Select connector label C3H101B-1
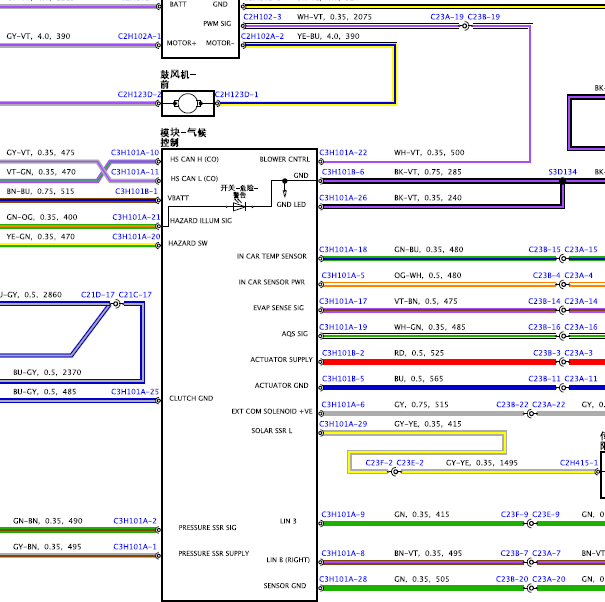Screen dimensions: 605x602 pos(136,191)
